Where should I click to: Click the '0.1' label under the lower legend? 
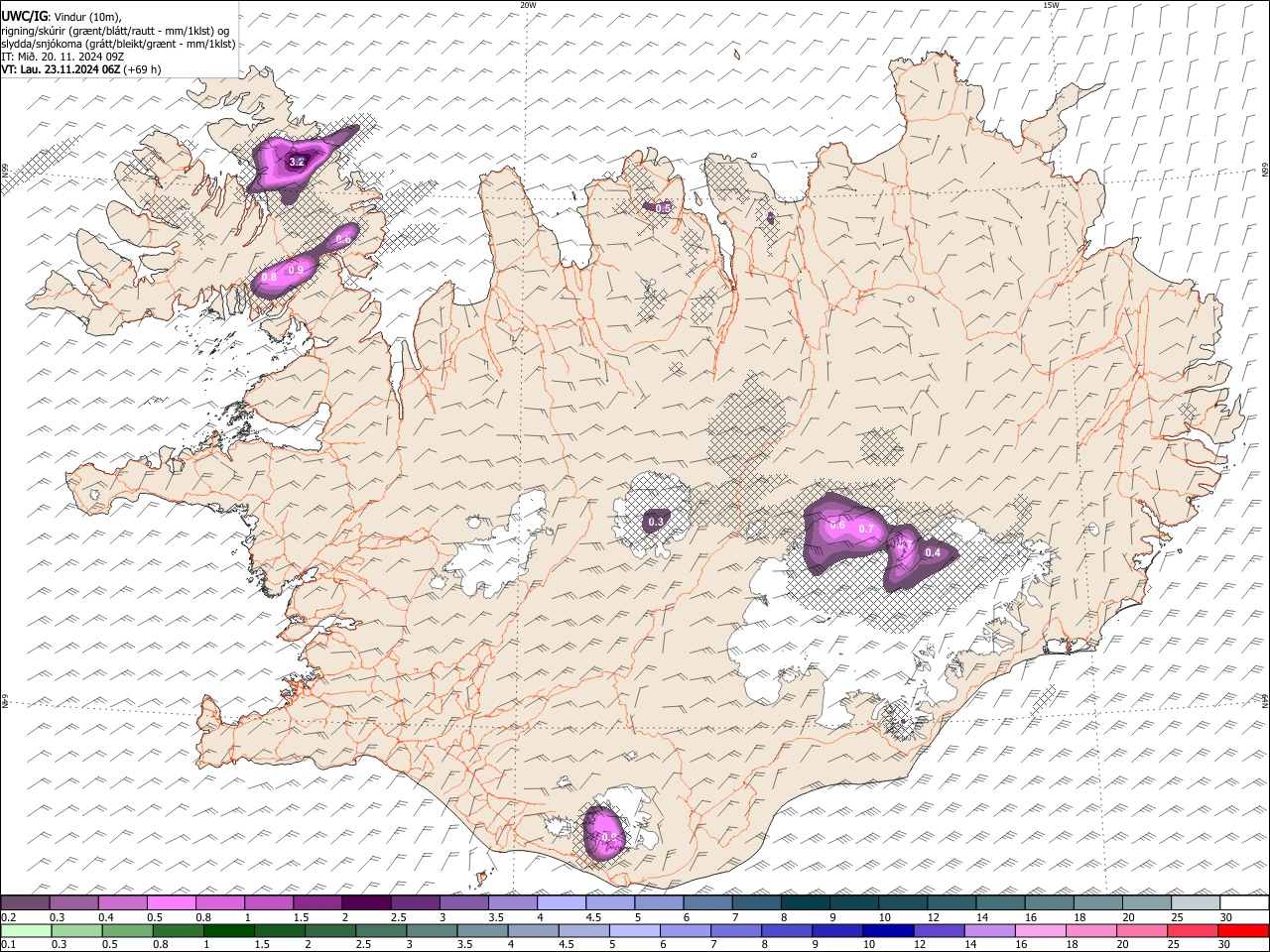tap(8, 945)
